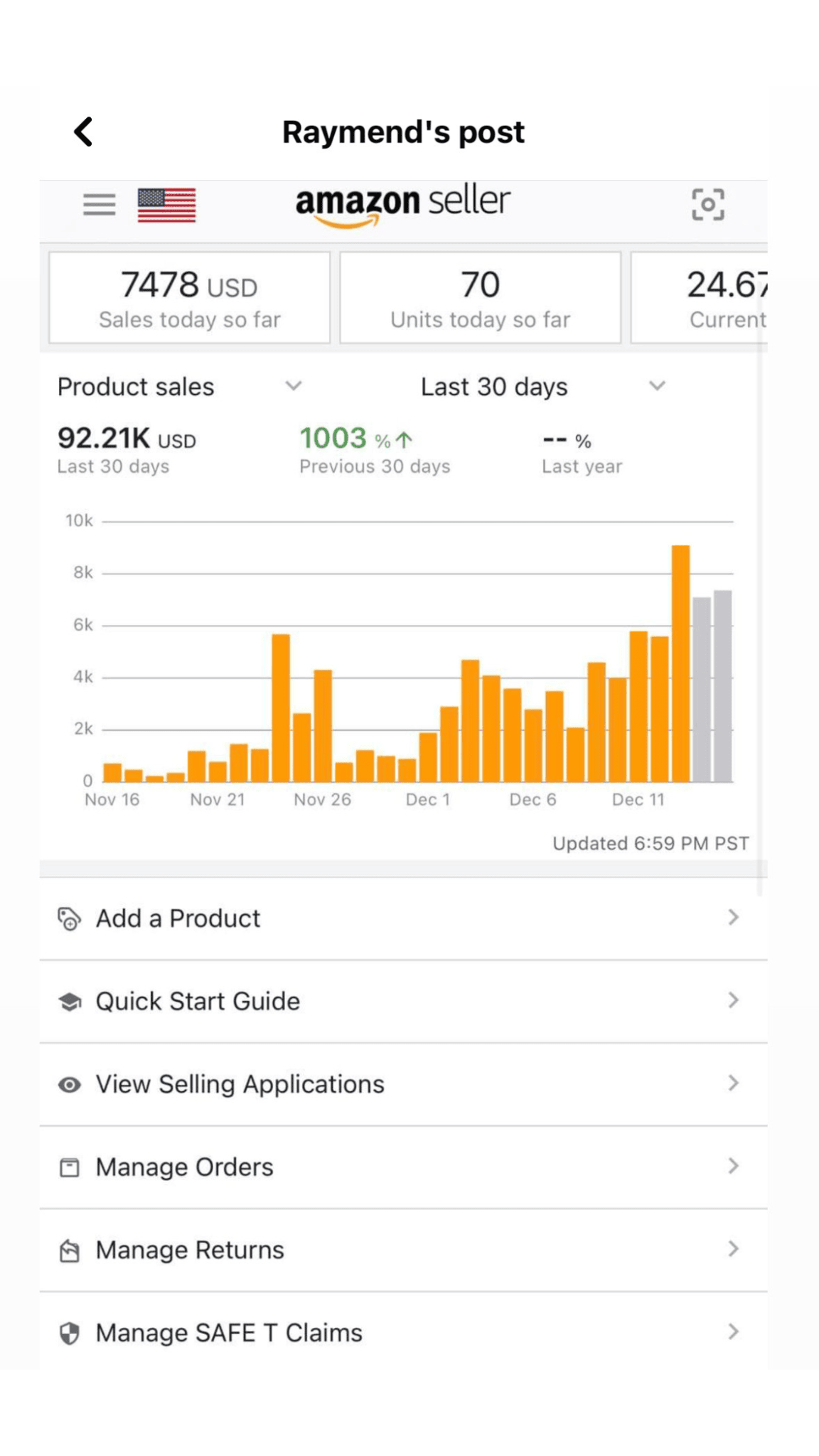Go back using the back arrow
Viewport: 819px width, 1456px height.
click(x=84, y=132)
